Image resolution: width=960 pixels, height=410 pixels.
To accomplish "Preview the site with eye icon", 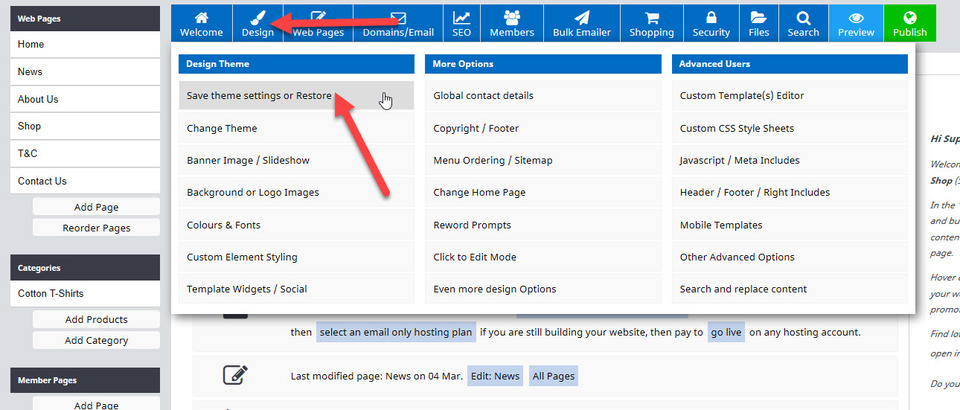I will click(855, 18).
